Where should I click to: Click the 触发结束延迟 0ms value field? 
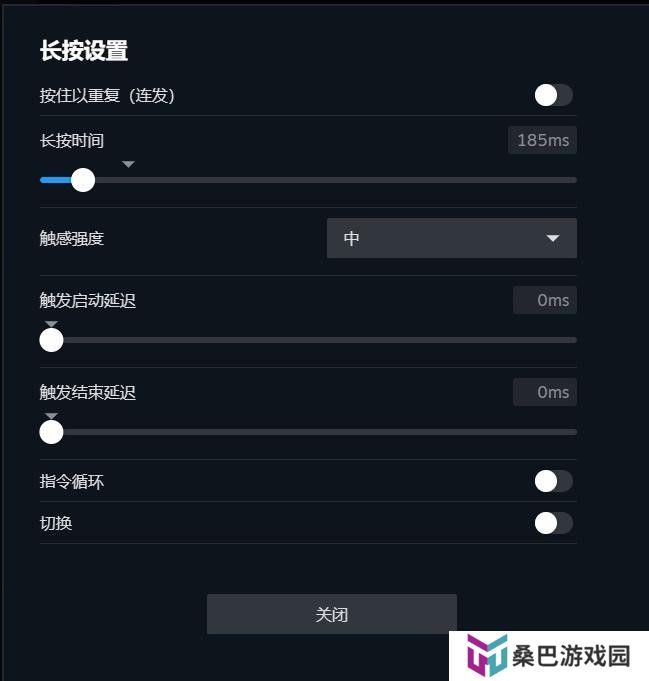545,392
